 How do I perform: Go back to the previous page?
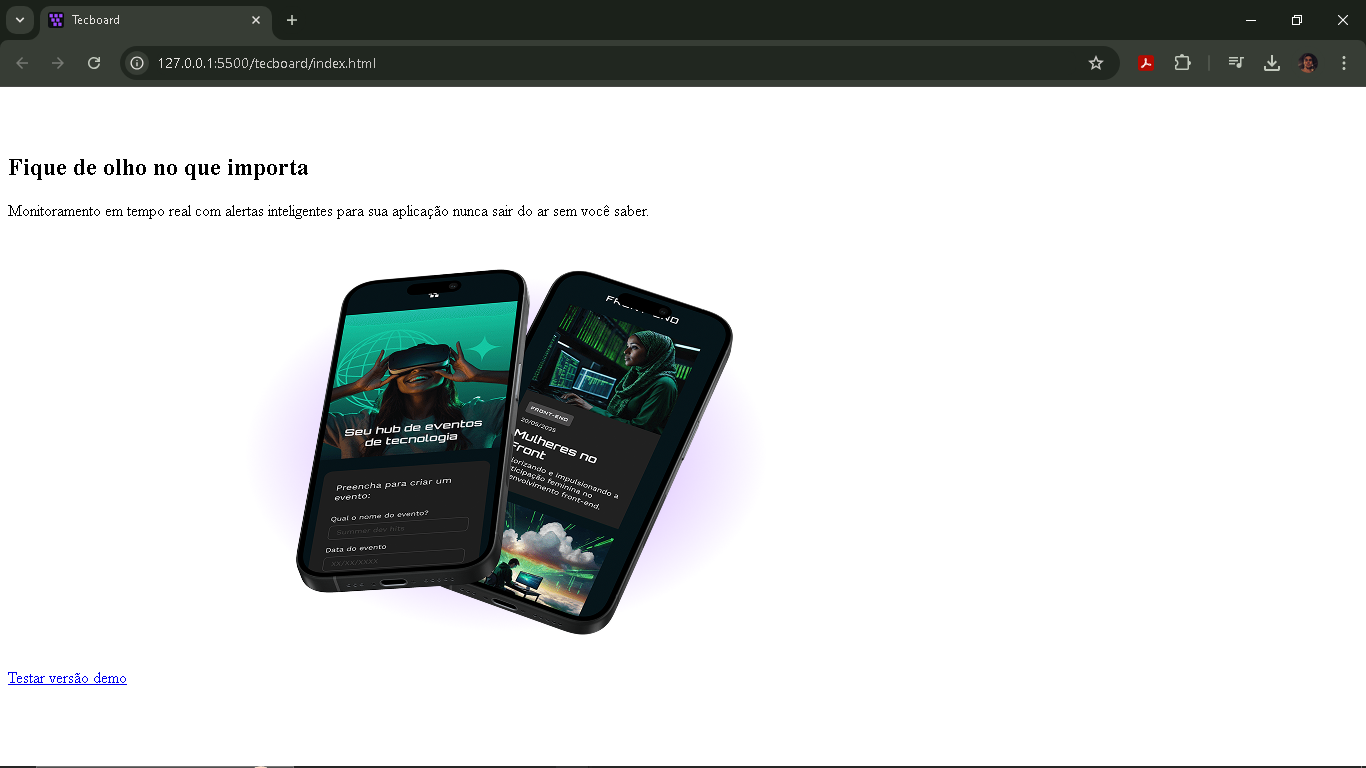point(22,63)
